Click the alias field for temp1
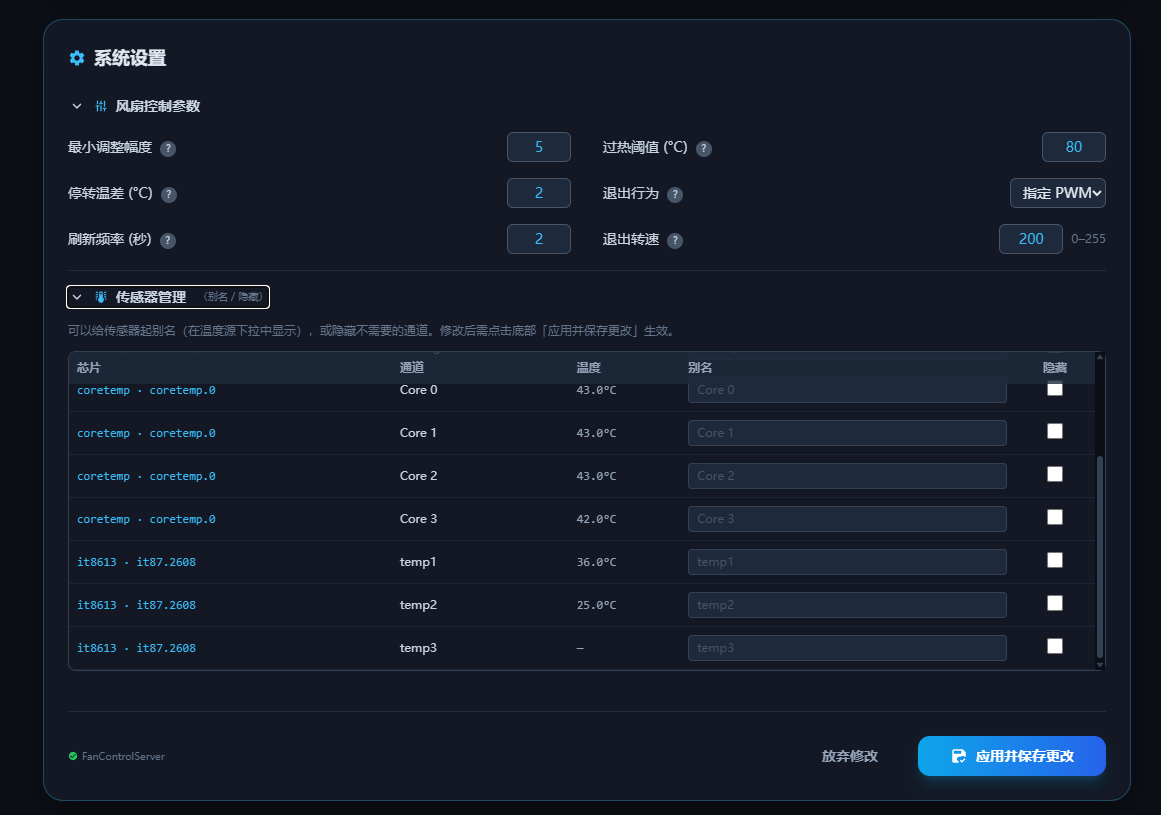 coord(847,562)
